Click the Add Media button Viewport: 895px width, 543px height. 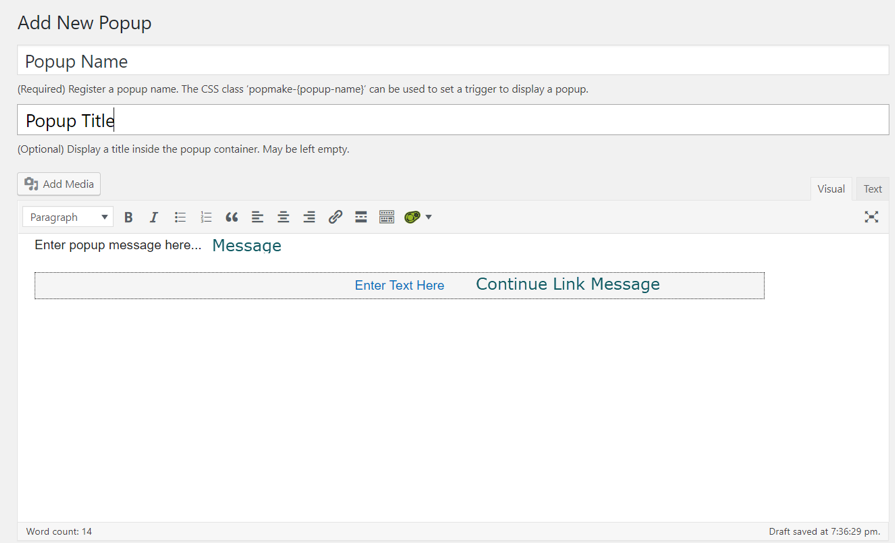point(59,184)
